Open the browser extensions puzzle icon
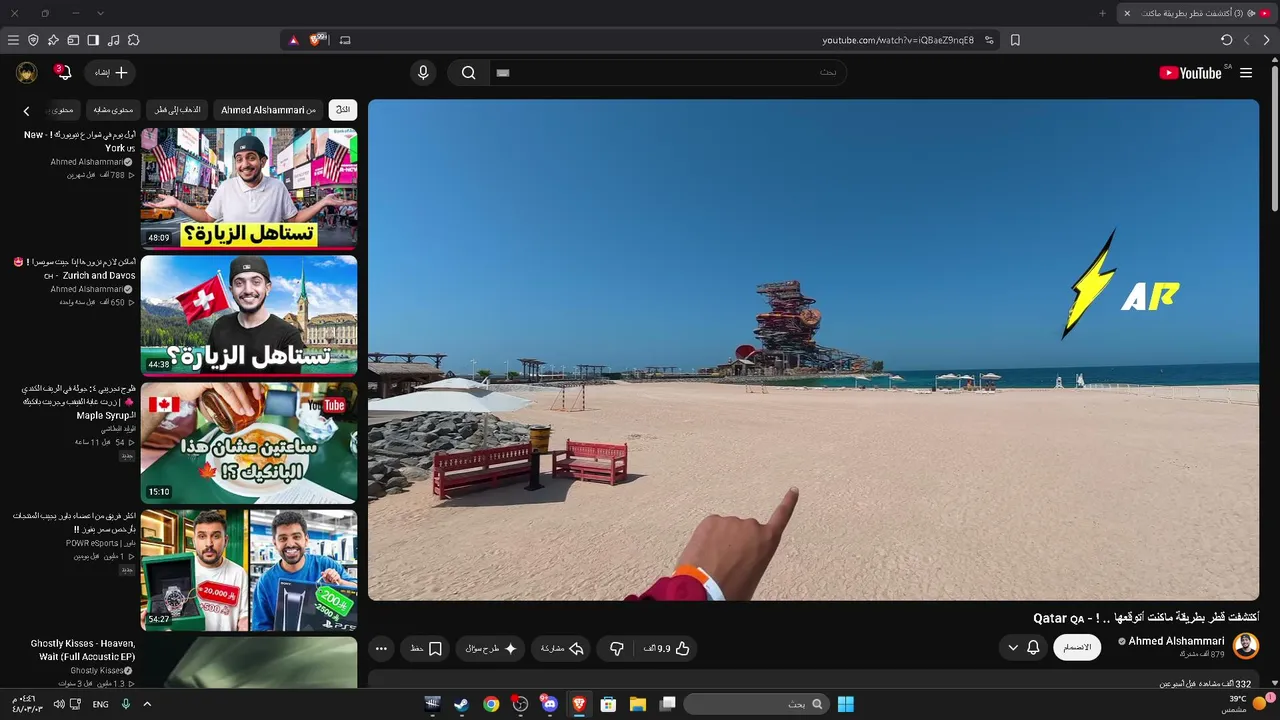This screenshot has height=720, width=1280. click(133, 40)
